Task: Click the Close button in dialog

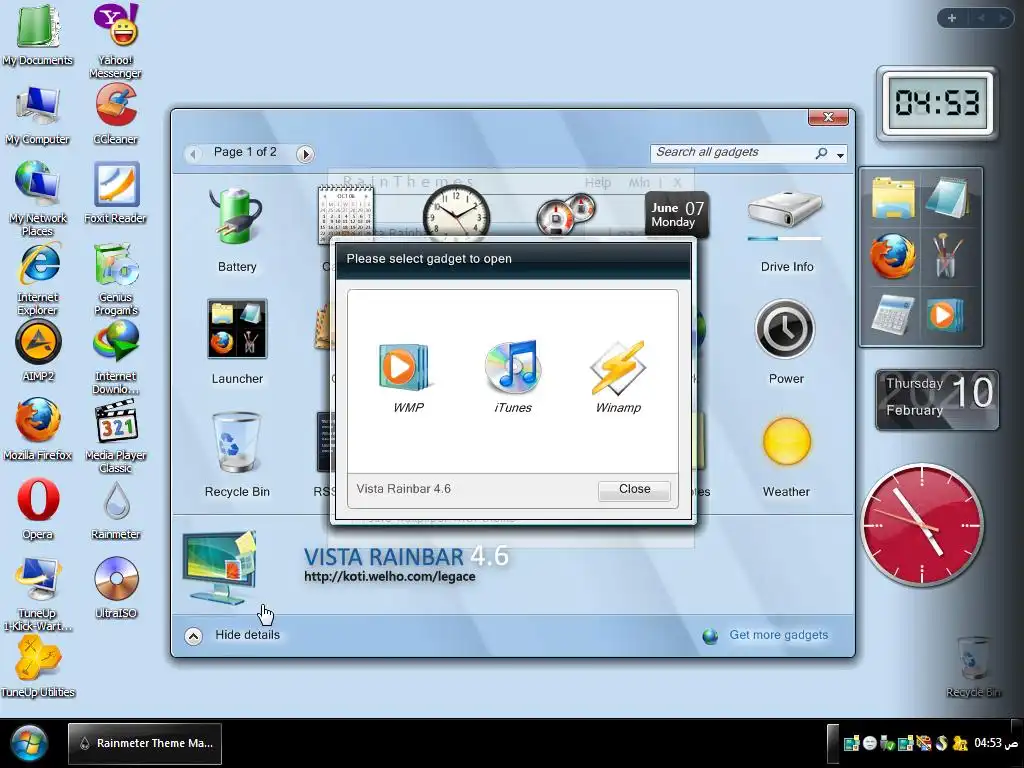Action: tap(634, 490)
